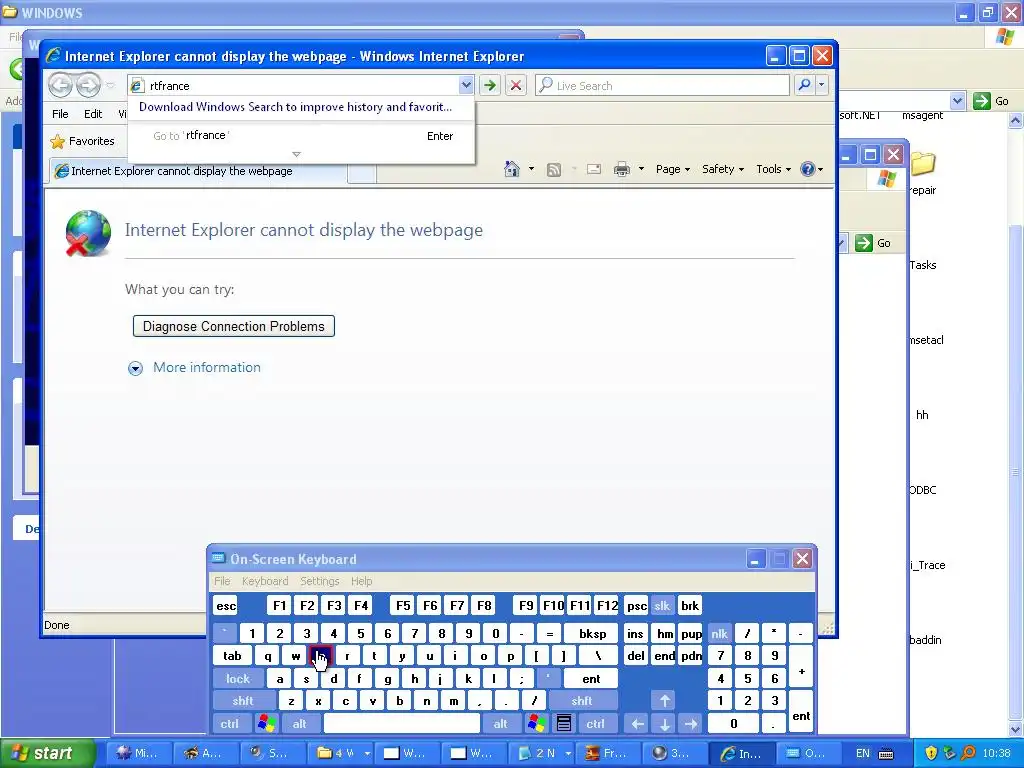Click the security shield icon in system tray
The width and height of the screenshot is (1024, 768).
(x=931, y=753)
